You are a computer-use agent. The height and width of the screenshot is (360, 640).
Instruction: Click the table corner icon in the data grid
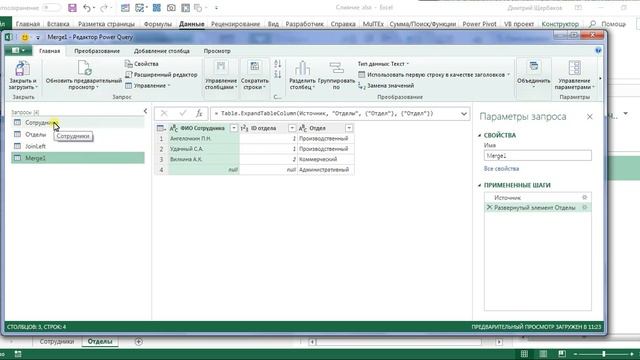[x=161, y=128]
